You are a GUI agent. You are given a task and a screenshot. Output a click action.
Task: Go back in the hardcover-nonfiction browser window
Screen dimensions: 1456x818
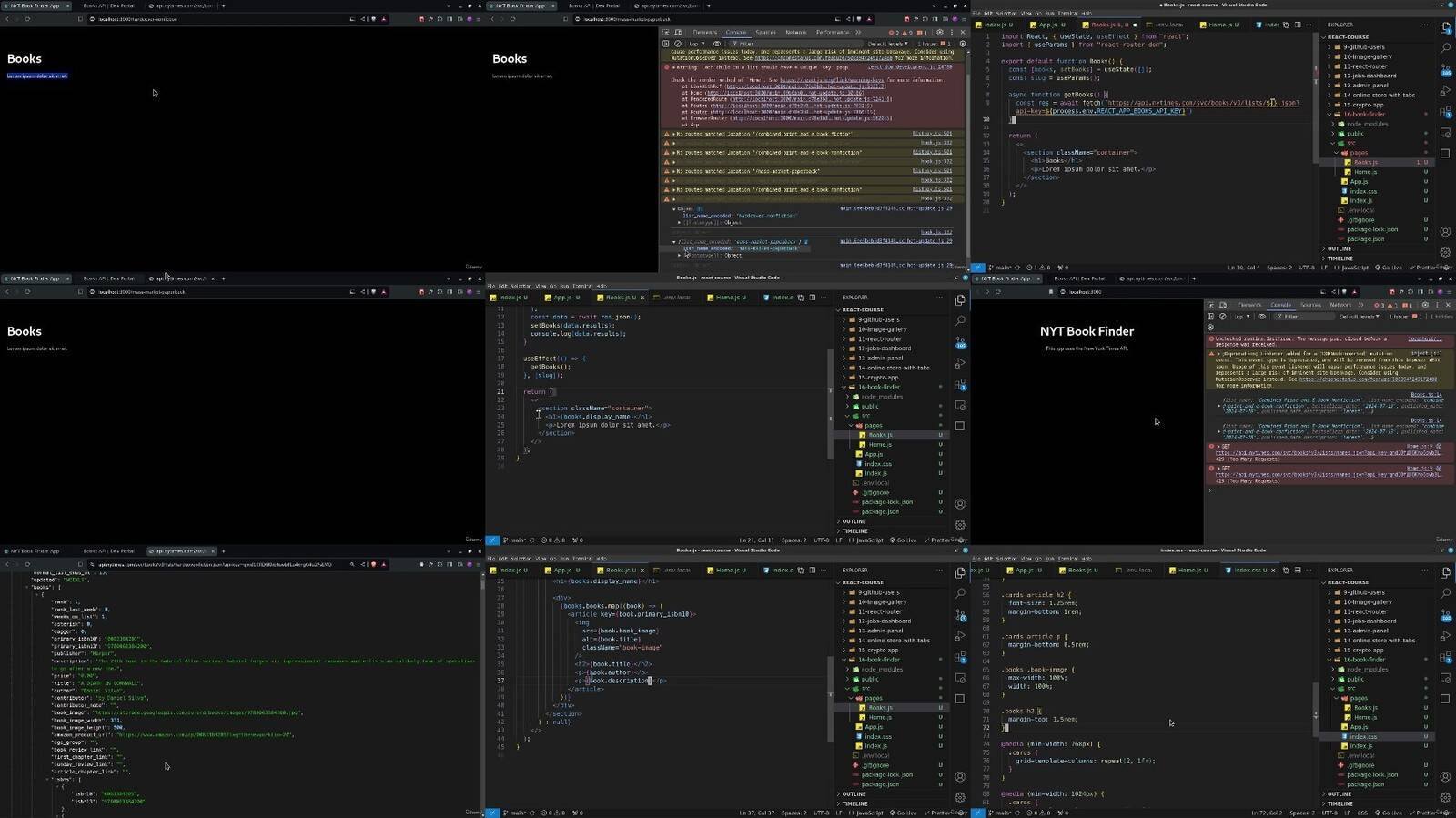pyautogui.click(x=7, y=19)
